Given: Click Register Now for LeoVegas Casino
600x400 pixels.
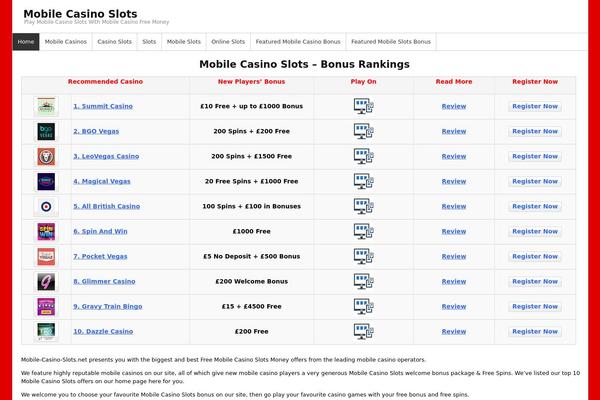Looking at the screenshot, I should (535, 156).
